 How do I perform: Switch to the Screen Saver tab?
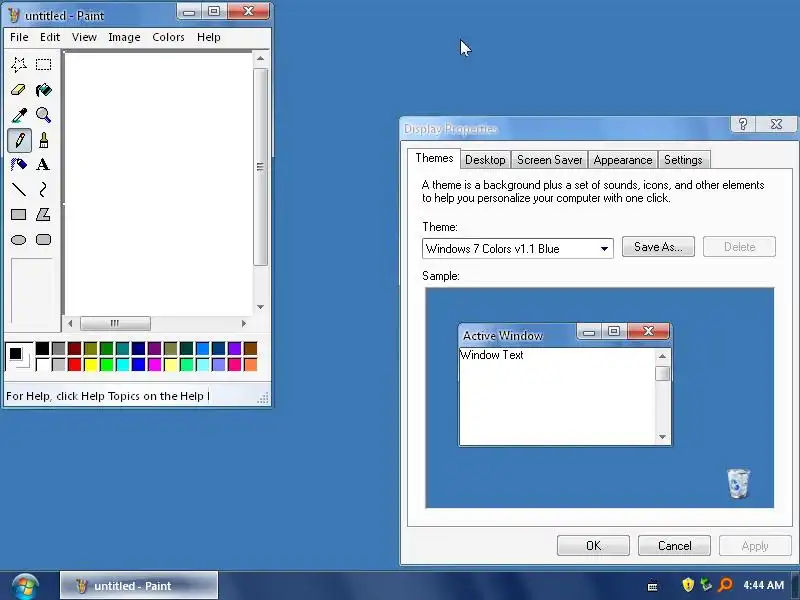click(549, 160)
